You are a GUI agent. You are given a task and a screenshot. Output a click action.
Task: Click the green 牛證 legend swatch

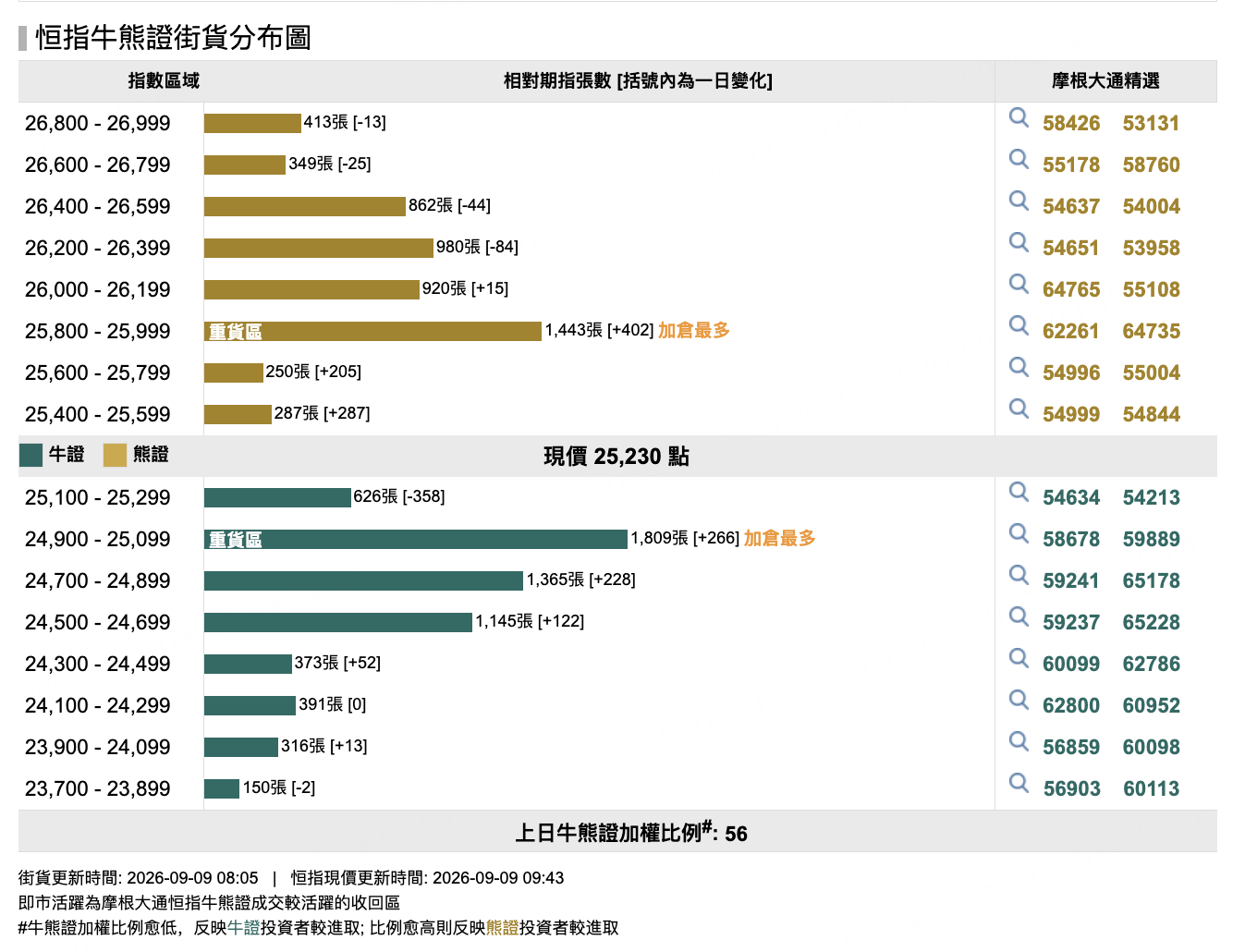click(x=31, y=455)
